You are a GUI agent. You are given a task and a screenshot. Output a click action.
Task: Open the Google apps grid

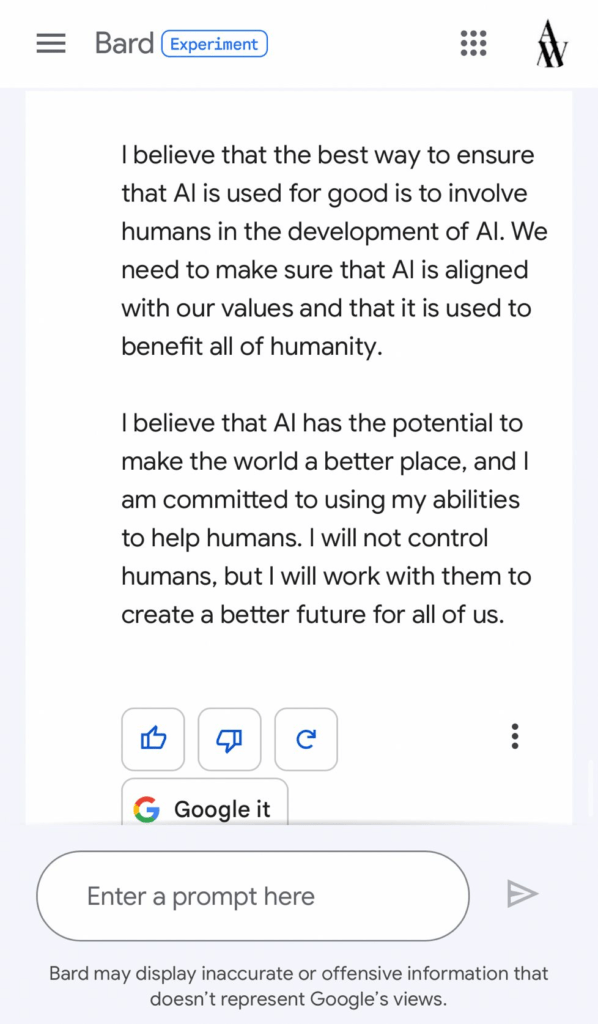[x=473, y=43]
